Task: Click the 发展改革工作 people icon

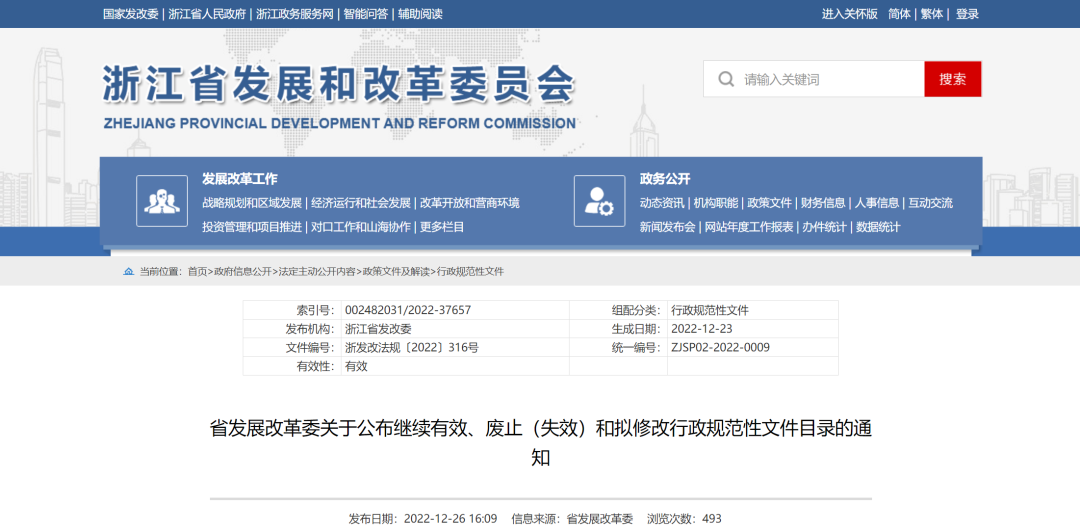Action: pyautogui.click(x=162, y=201)
